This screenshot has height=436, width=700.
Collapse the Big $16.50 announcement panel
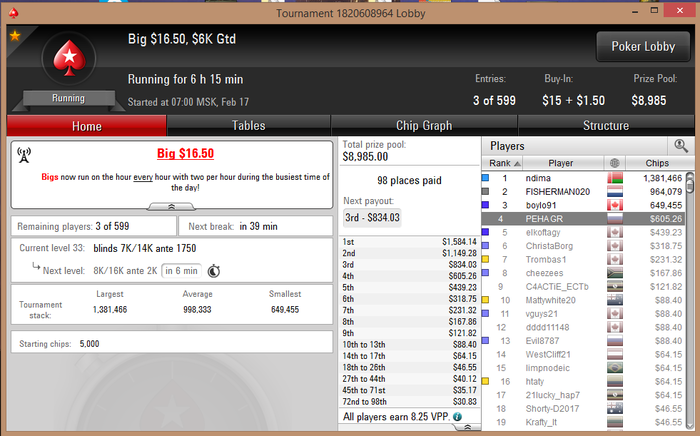pos(171,206)
